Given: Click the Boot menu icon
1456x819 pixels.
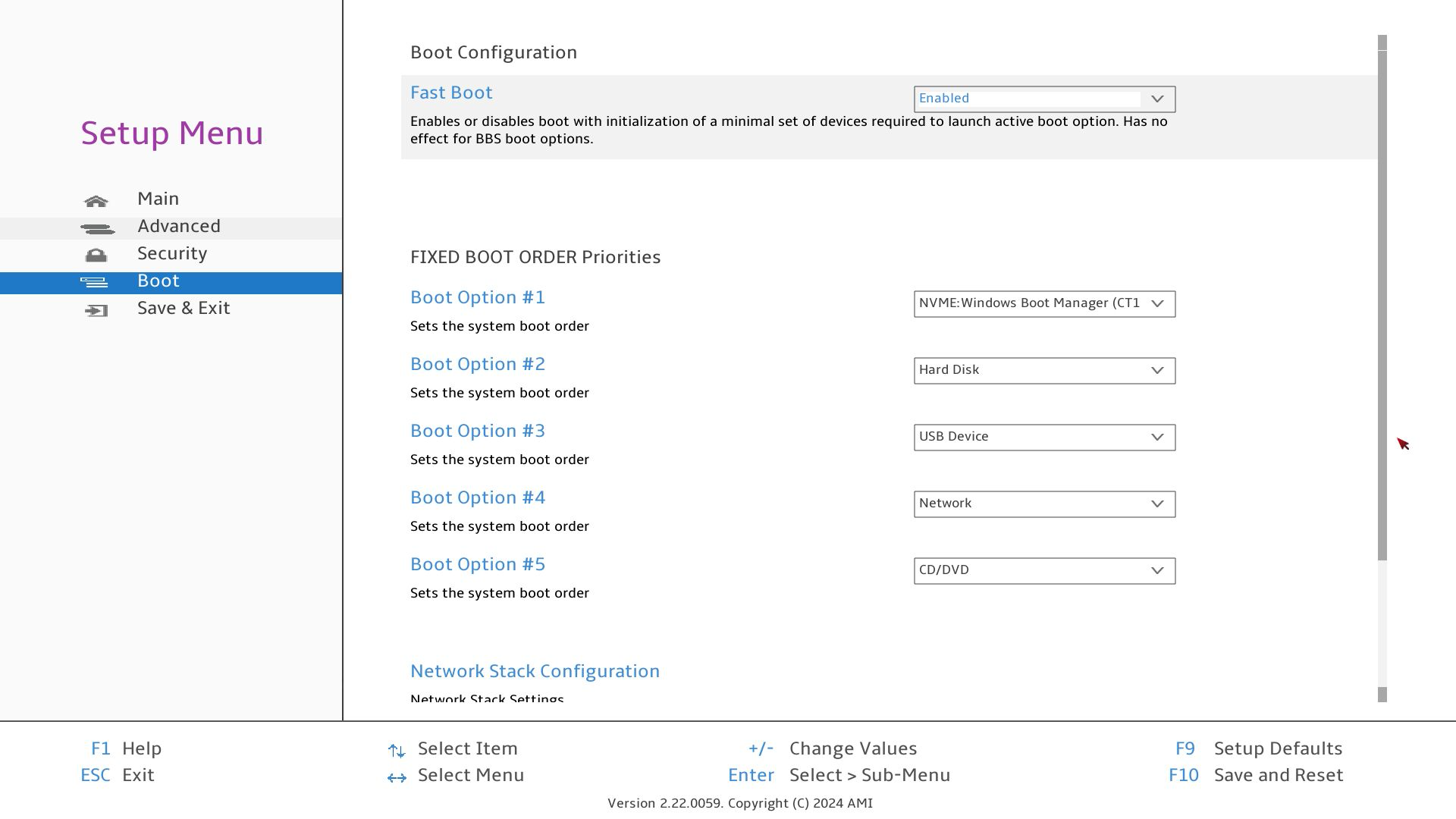Looking at the screenshot, I should tap(95, 283).
